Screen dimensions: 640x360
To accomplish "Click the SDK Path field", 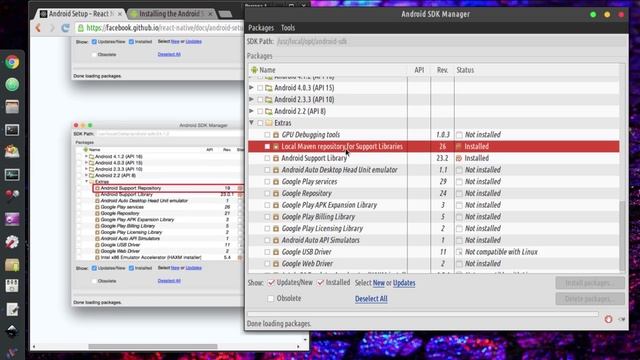I will pyautogui.click(x=451, y=41).
